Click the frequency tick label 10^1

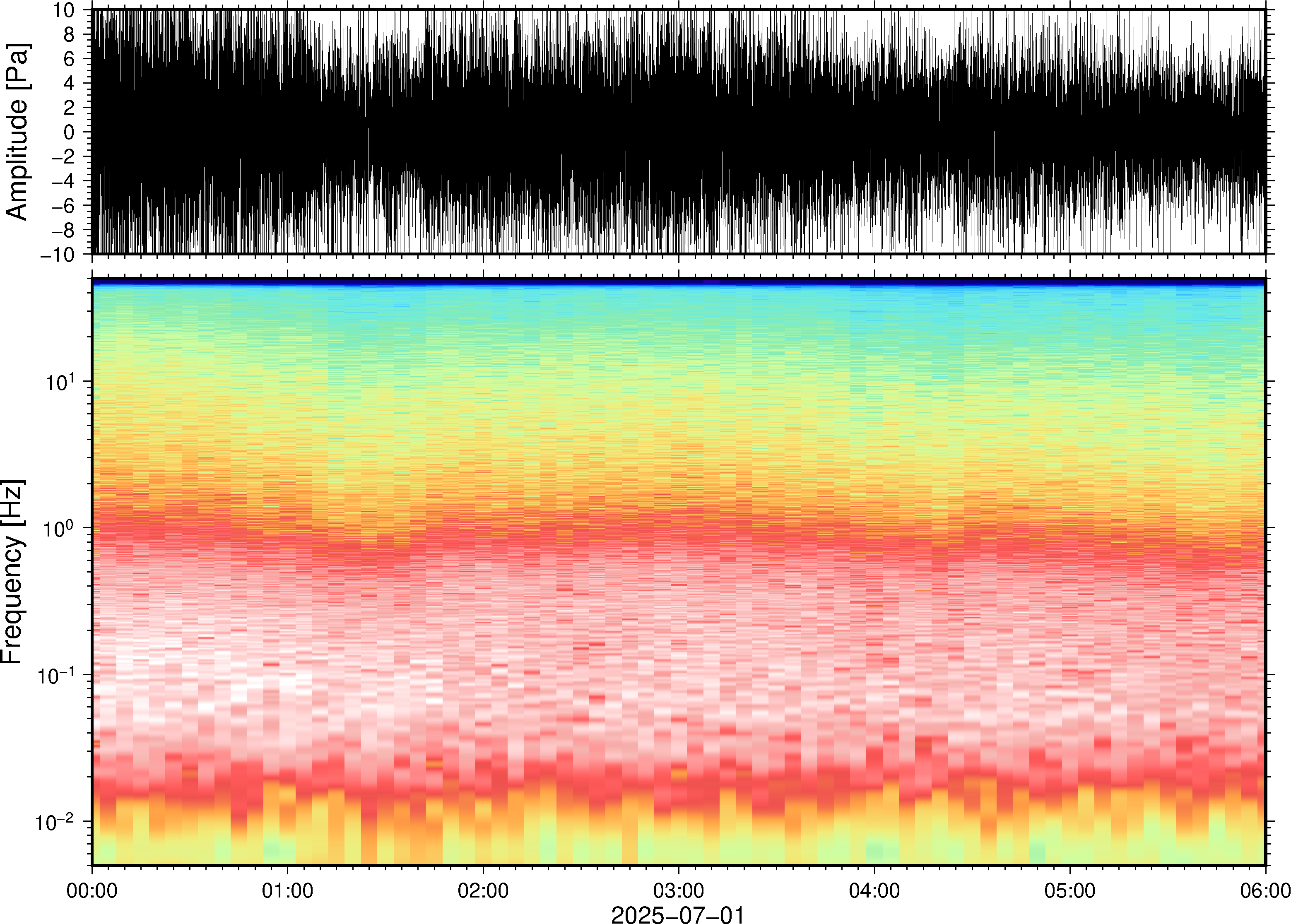point(60,382)
